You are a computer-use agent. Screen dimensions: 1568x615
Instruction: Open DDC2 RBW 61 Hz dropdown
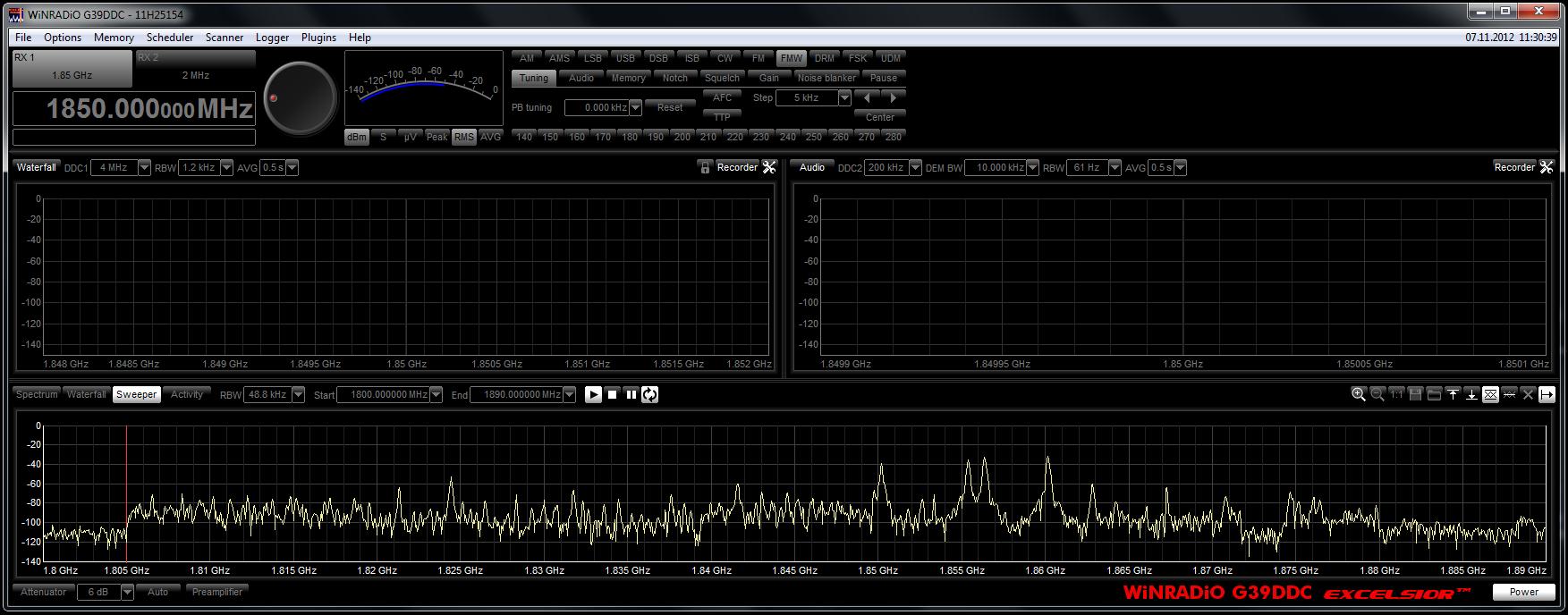[1115, 168]
